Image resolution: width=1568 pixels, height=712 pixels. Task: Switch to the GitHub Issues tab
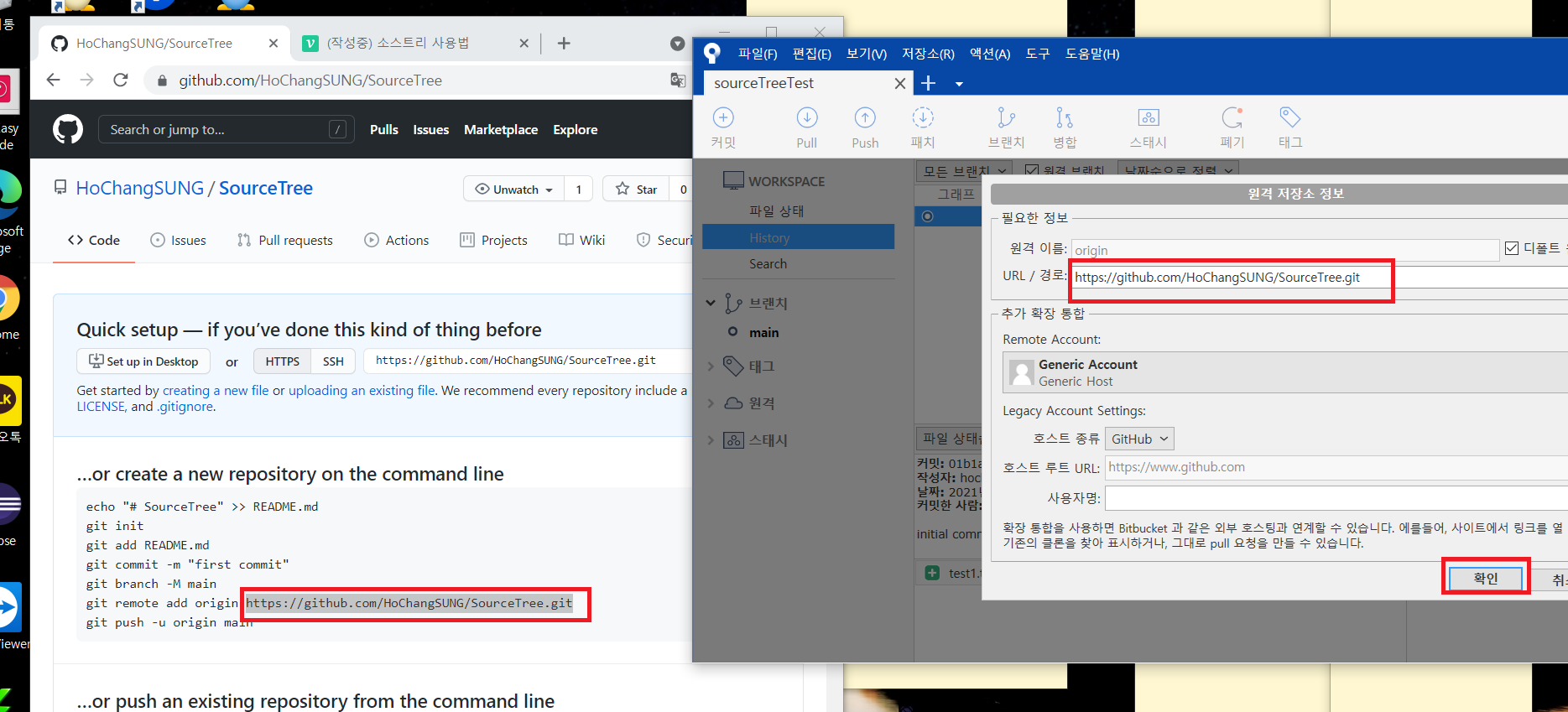point(178,240)
